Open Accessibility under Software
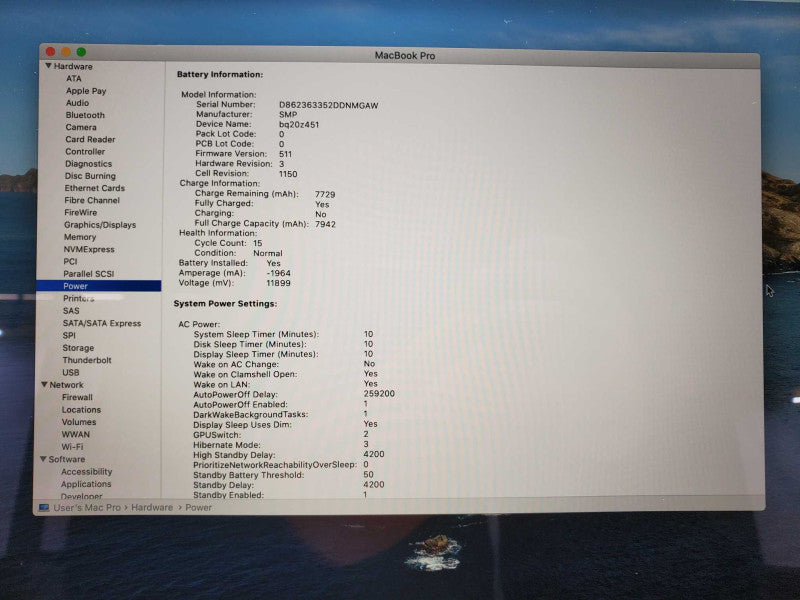The width and height of the screenshot is (800, 600). 86,472
